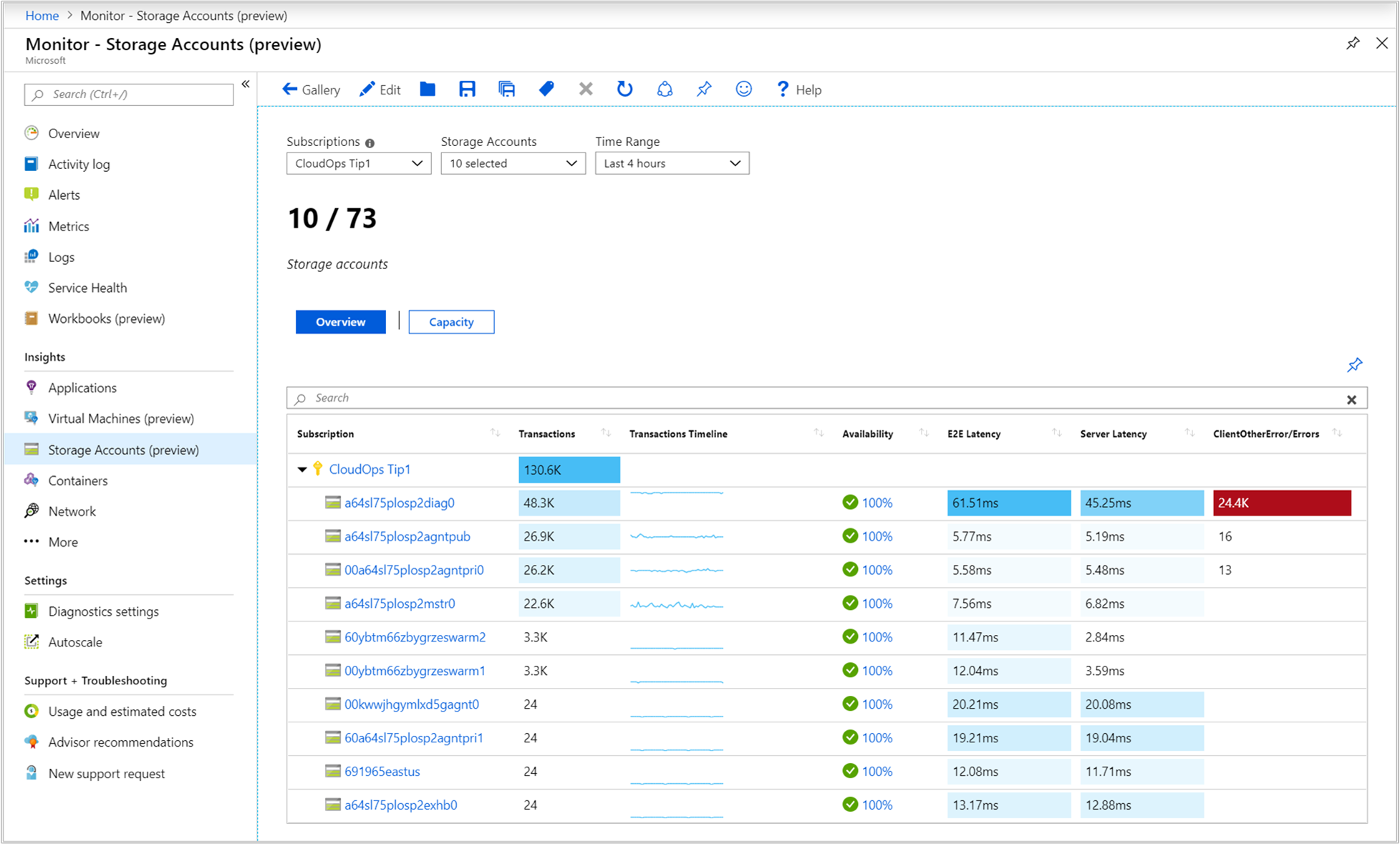The width and height of the screenshot is (1400, 844).
Task: Open the Storage Accounts dropdown
Action: [x=510, y=163]
